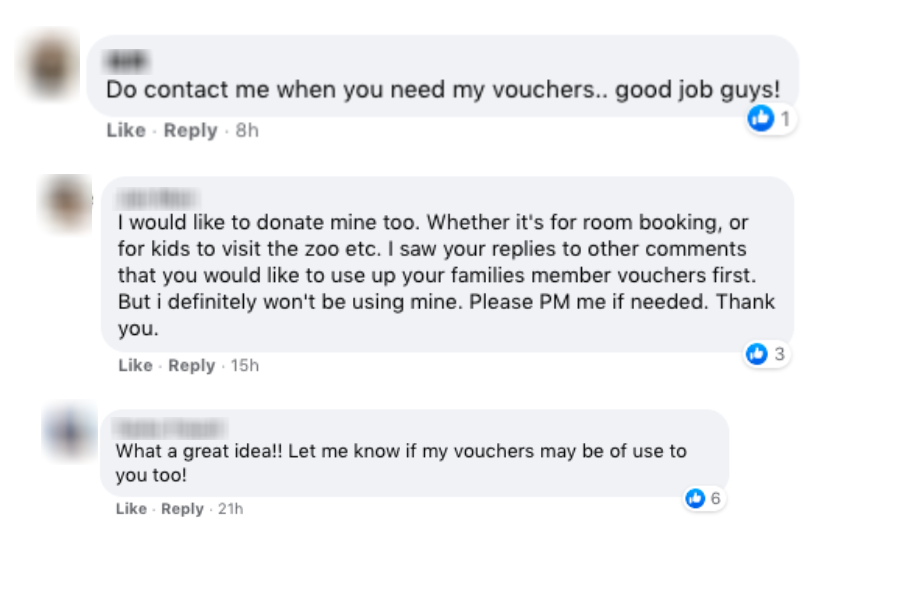The image size is (910, 596).
Task: Like the 'What a great idea' comment
Action: 131,509
